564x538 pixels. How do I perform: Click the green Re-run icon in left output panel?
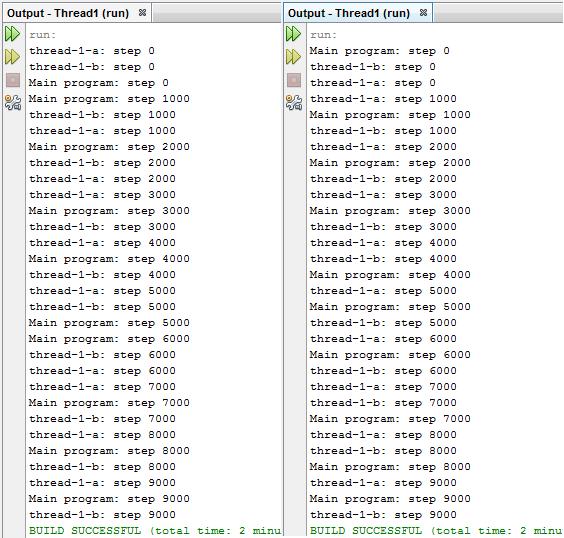(x=13, y=34)
